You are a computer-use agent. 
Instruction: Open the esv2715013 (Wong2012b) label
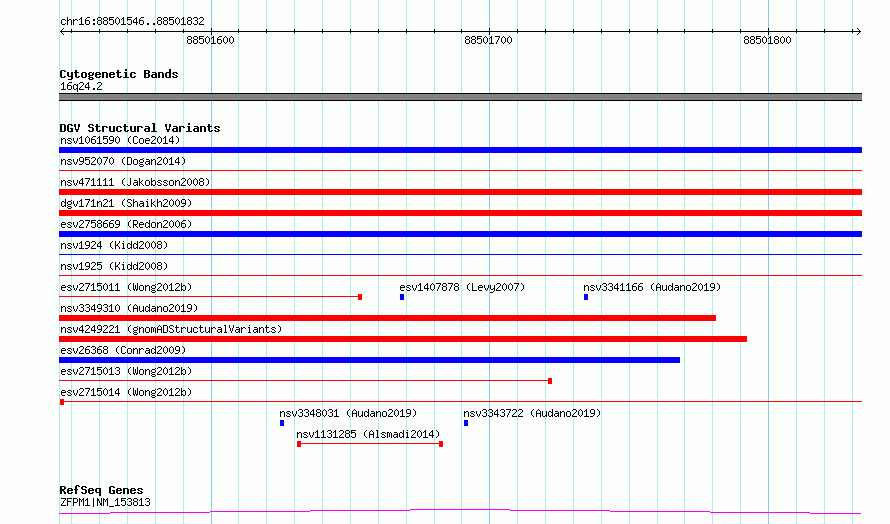[x=126, y=371]
